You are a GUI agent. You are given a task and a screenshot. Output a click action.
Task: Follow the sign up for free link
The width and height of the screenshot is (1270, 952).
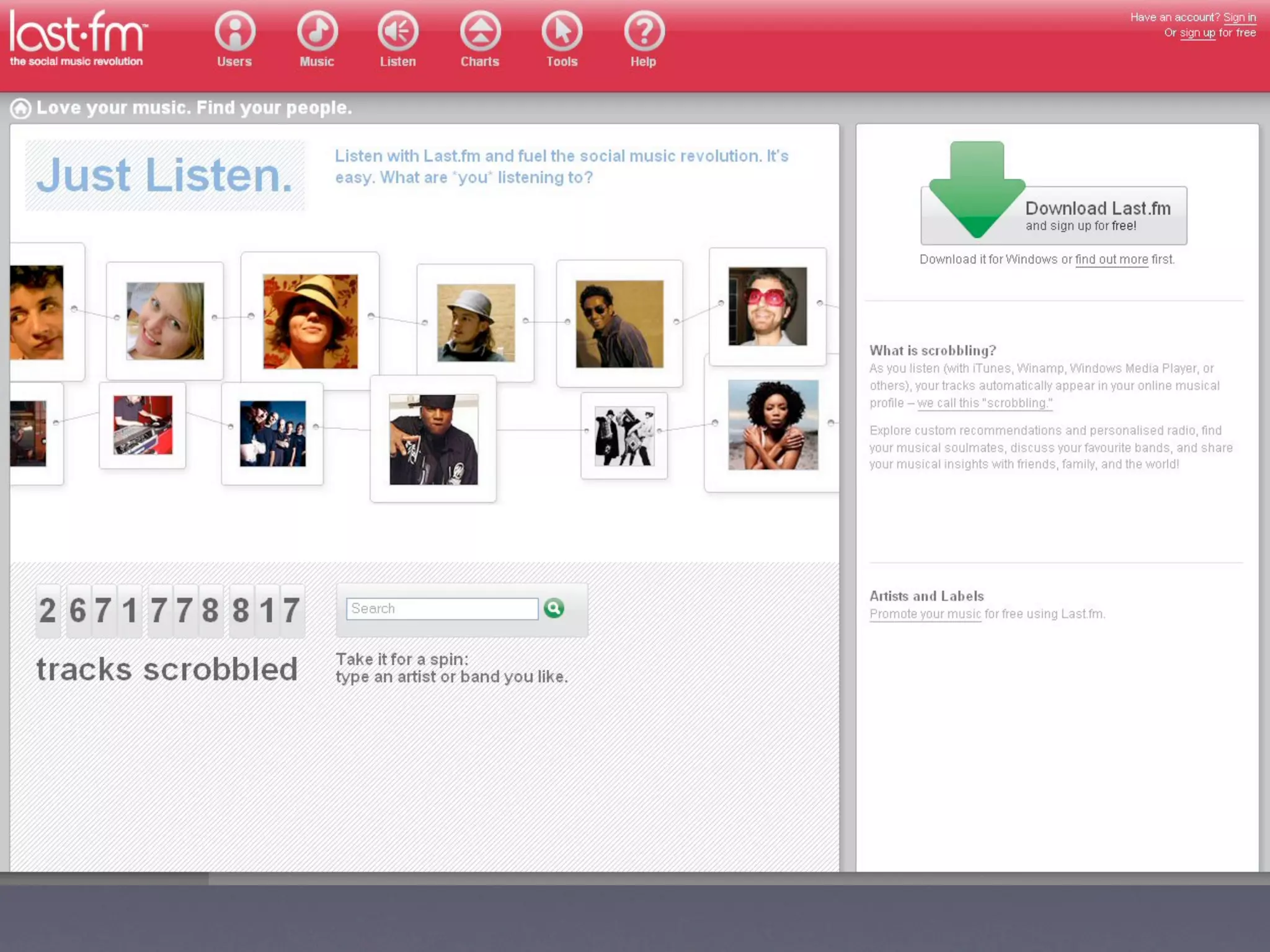[x=1197, y=33]
